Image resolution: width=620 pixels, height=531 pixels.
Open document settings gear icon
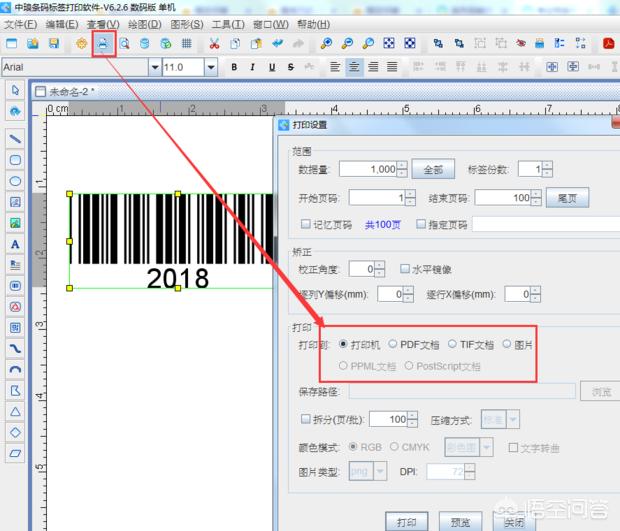(x=81, y=43)
